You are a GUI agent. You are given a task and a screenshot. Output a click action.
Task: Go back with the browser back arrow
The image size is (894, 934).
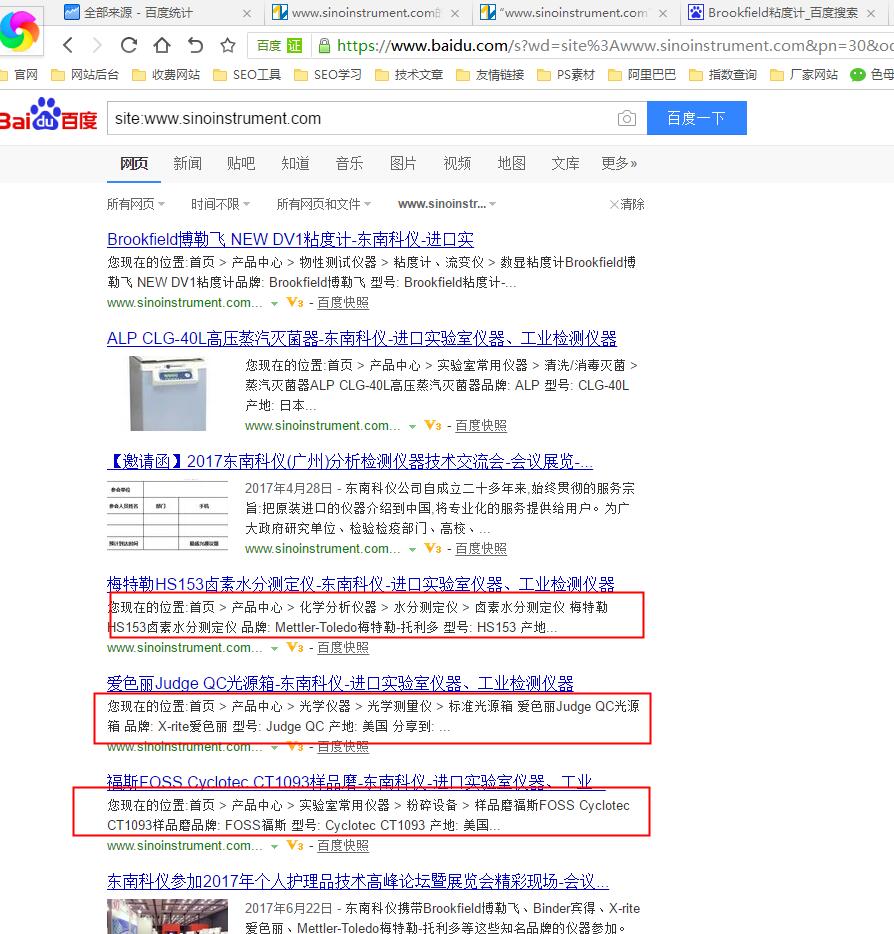(x=68, y=45)
